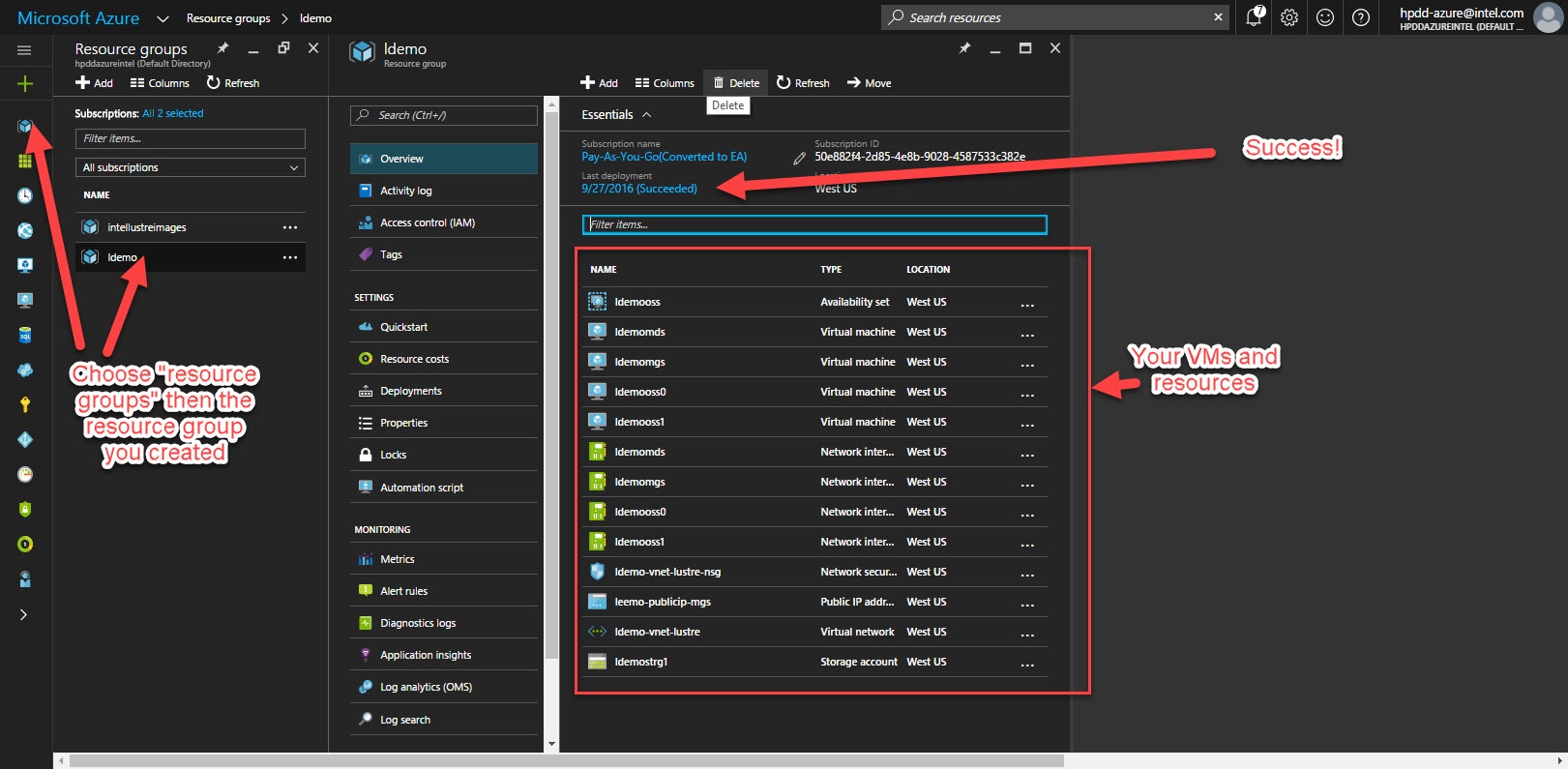Open App Services globe icon in sidebar
This screenshot has height=769, width=1568.
[x=25, y=230]
